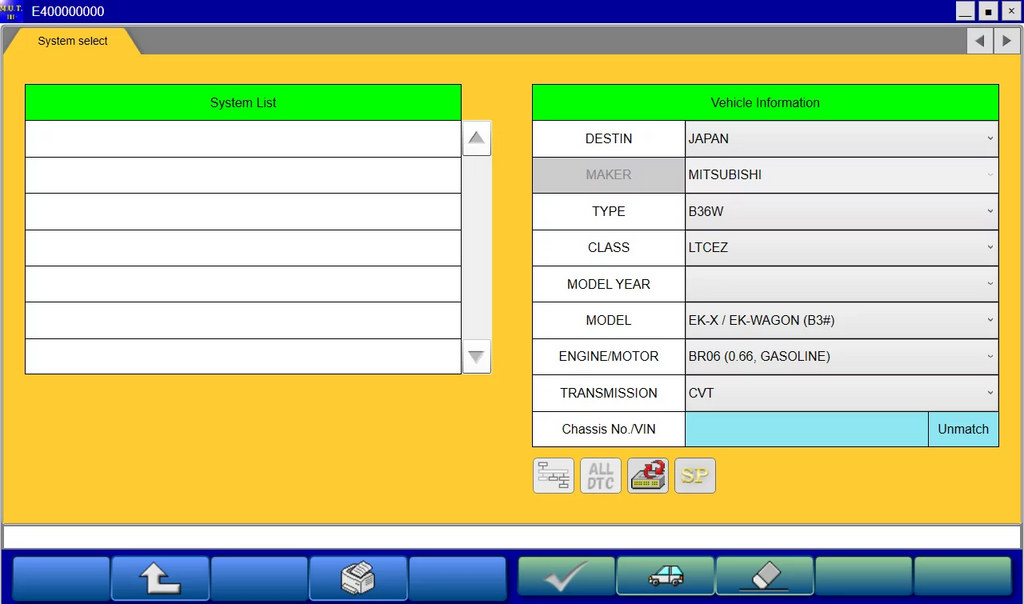Screen dimensions: 1024x604
Task: Click the eraser clear button
Action: coord(764,578)
